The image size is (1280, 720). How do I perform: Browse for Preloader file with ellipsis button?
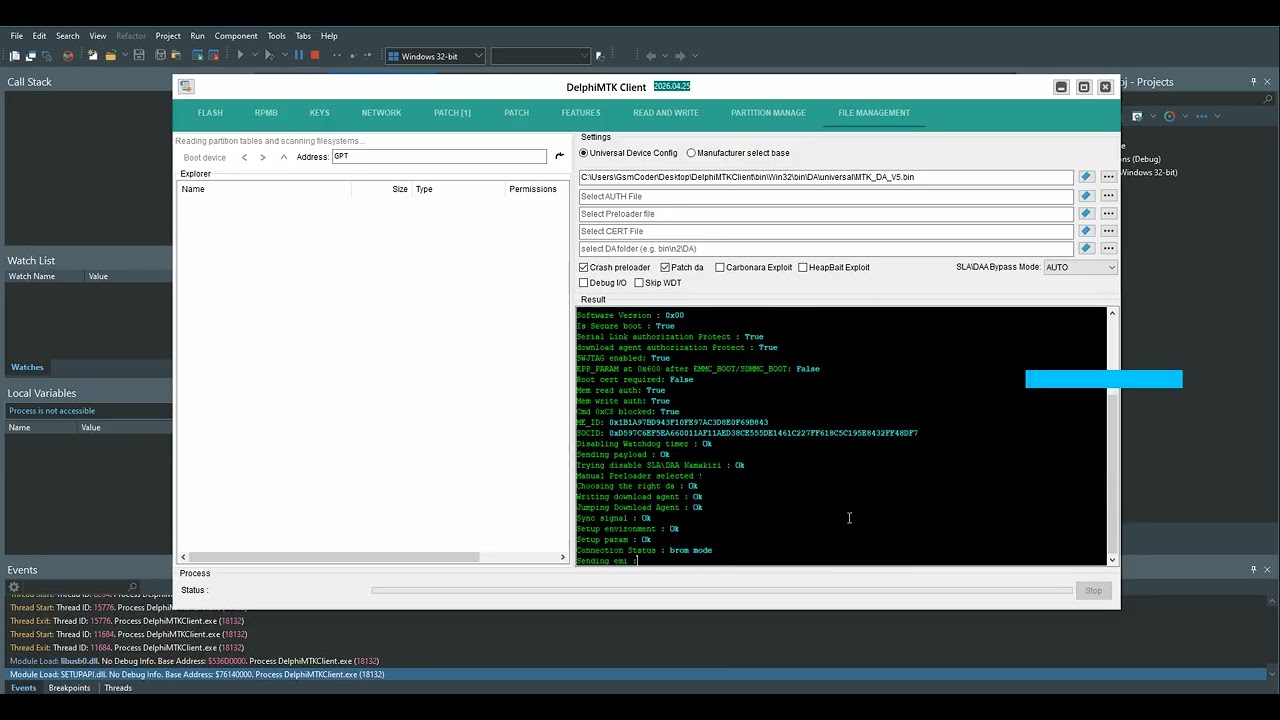click(1108, 214)
